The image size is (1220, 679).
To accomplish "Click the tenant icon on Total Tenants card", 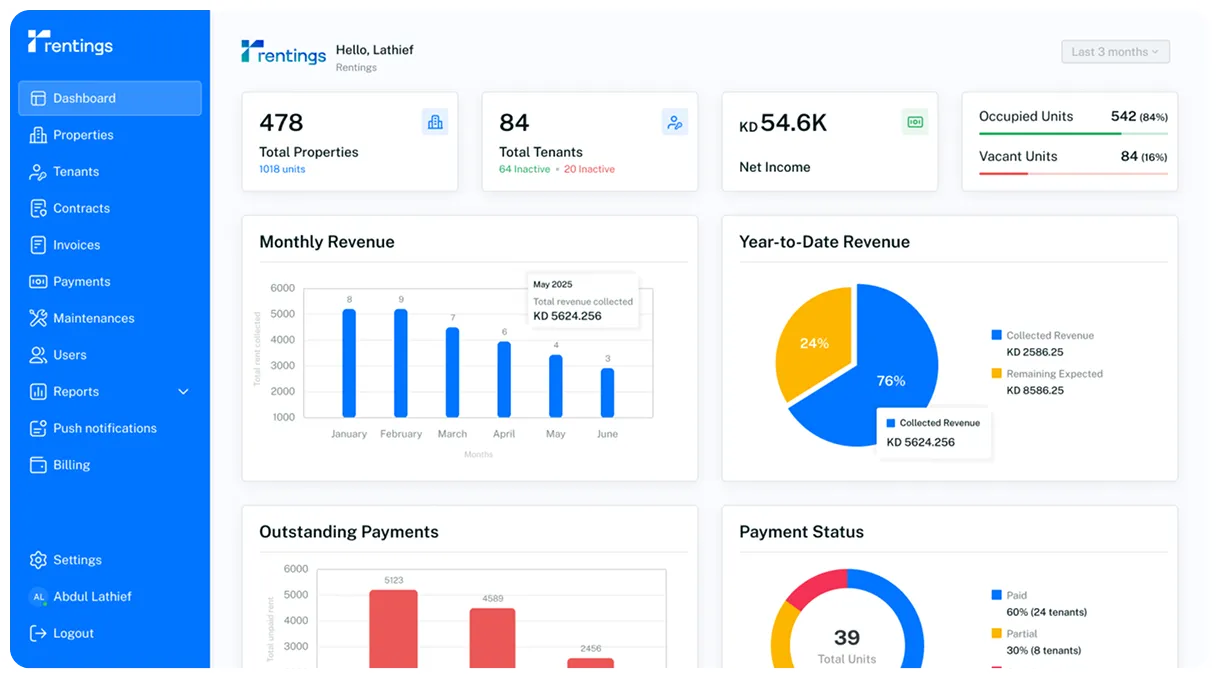I will point(675,122).
